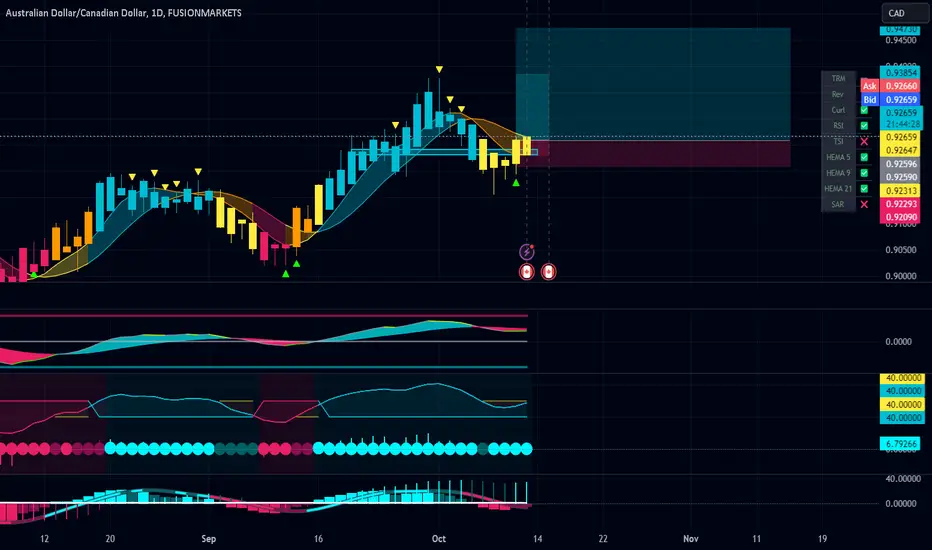Click the Rev label in the status table
Viewport: 932px width, 550px height.
pos(838,94)
